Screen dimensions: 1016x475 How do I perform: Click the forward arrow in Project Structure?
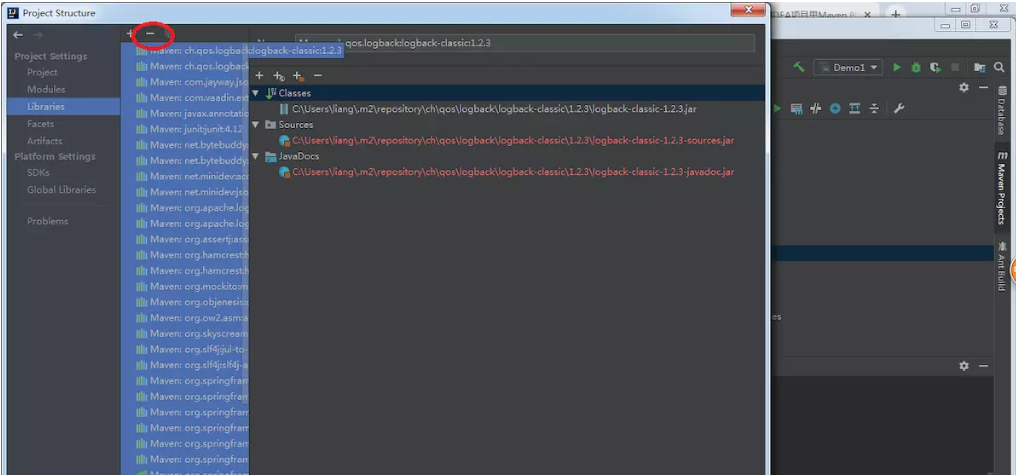(x=38, y=35)
